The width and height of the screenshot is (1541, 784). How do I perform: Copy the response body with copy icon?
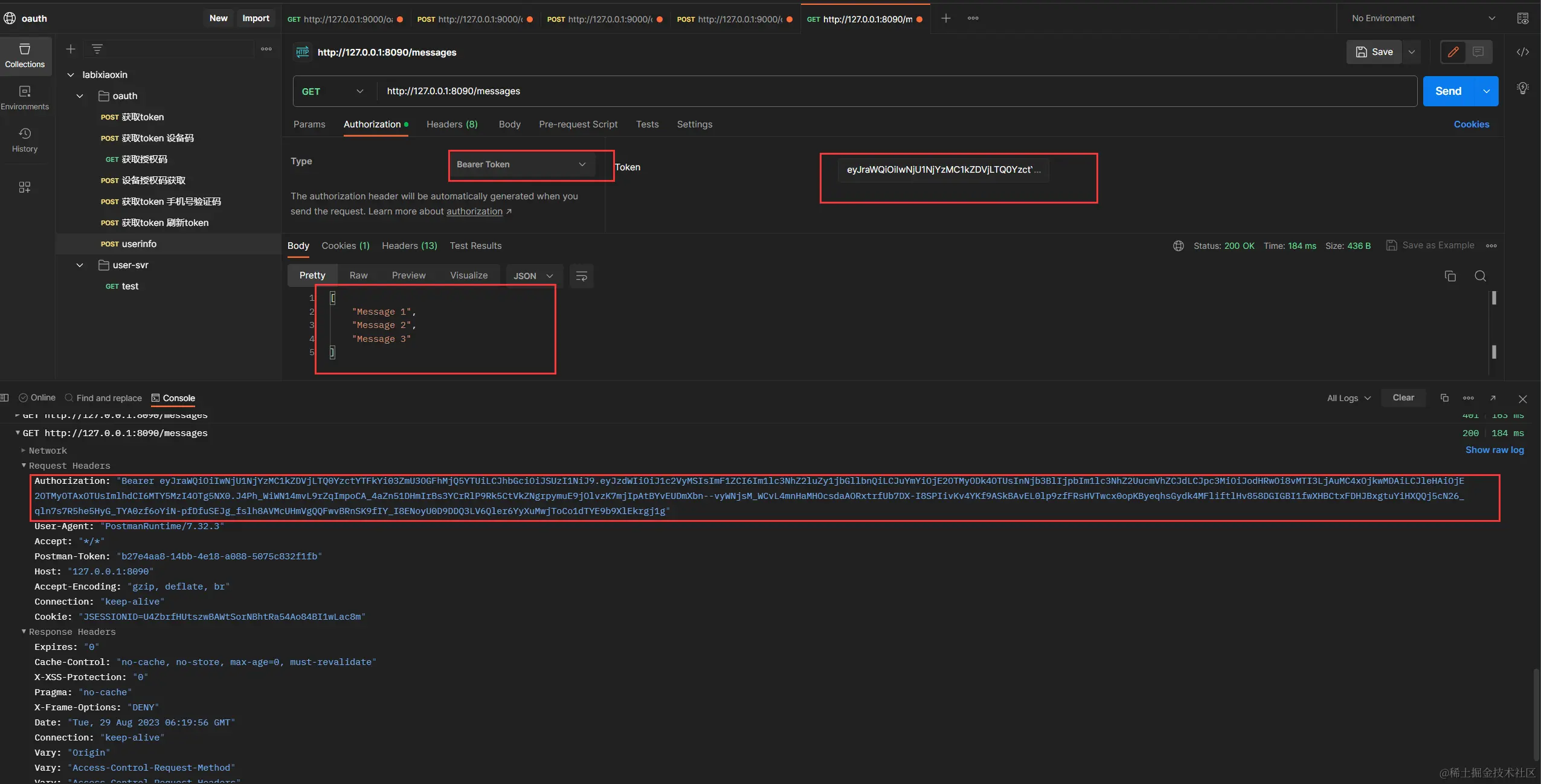(1450, 276)
